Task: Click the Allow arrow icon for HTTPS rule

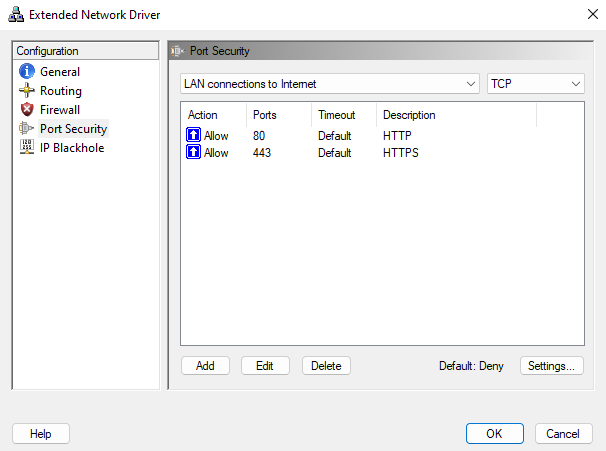Action: click(194, 153)
